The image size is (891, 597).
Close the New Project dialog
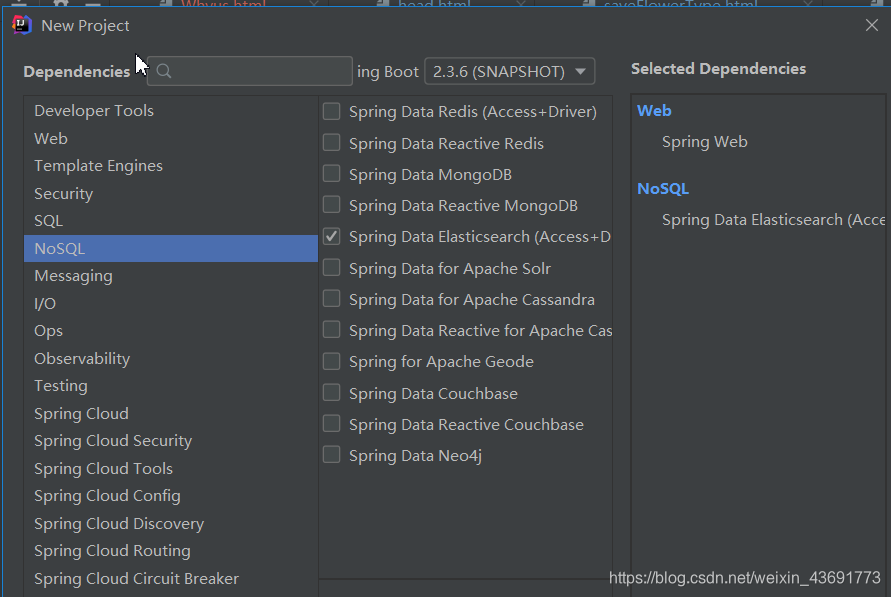pos(872,25)
